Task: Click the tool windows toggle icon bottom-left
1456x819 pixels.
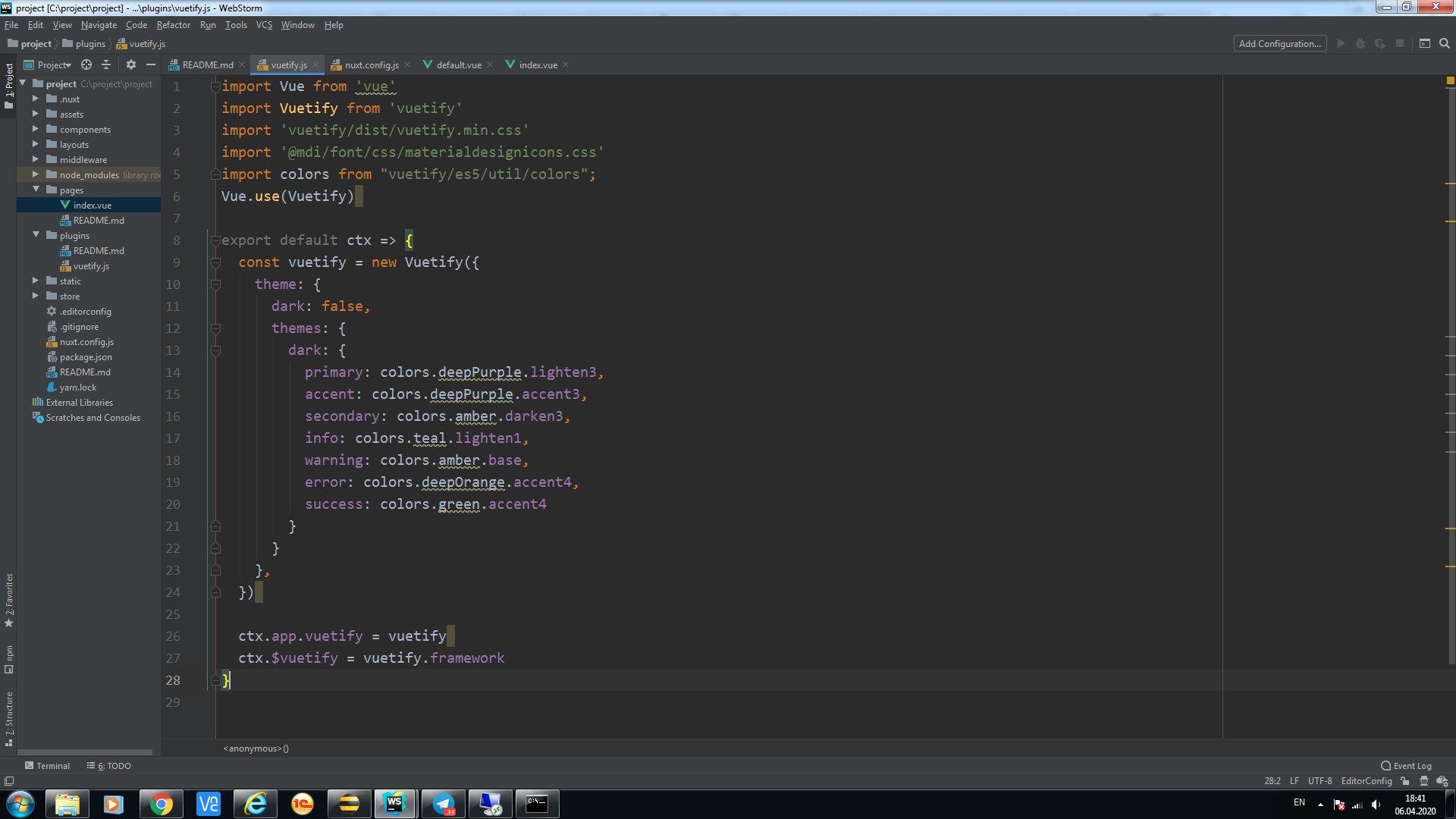Action: click(x=9, y=781)
